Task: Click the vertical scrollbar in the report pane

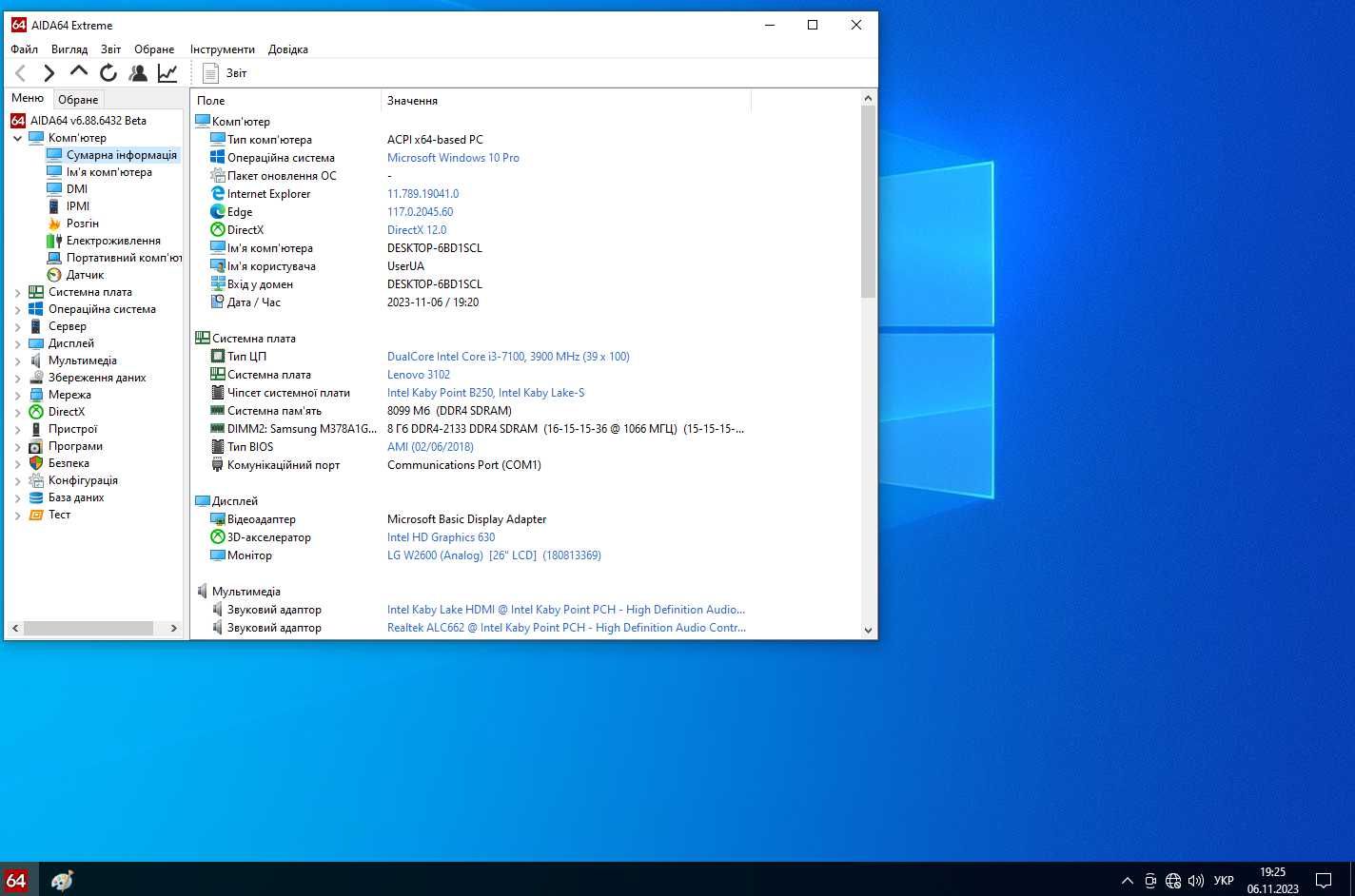Action: click(x=868, y=202)
